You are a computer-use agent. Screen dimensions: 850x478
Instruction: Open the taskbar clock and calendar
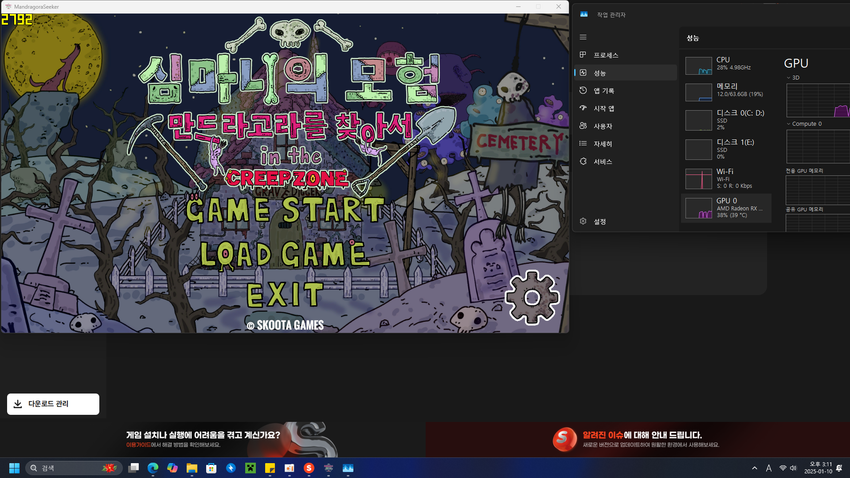click(817, 468)
